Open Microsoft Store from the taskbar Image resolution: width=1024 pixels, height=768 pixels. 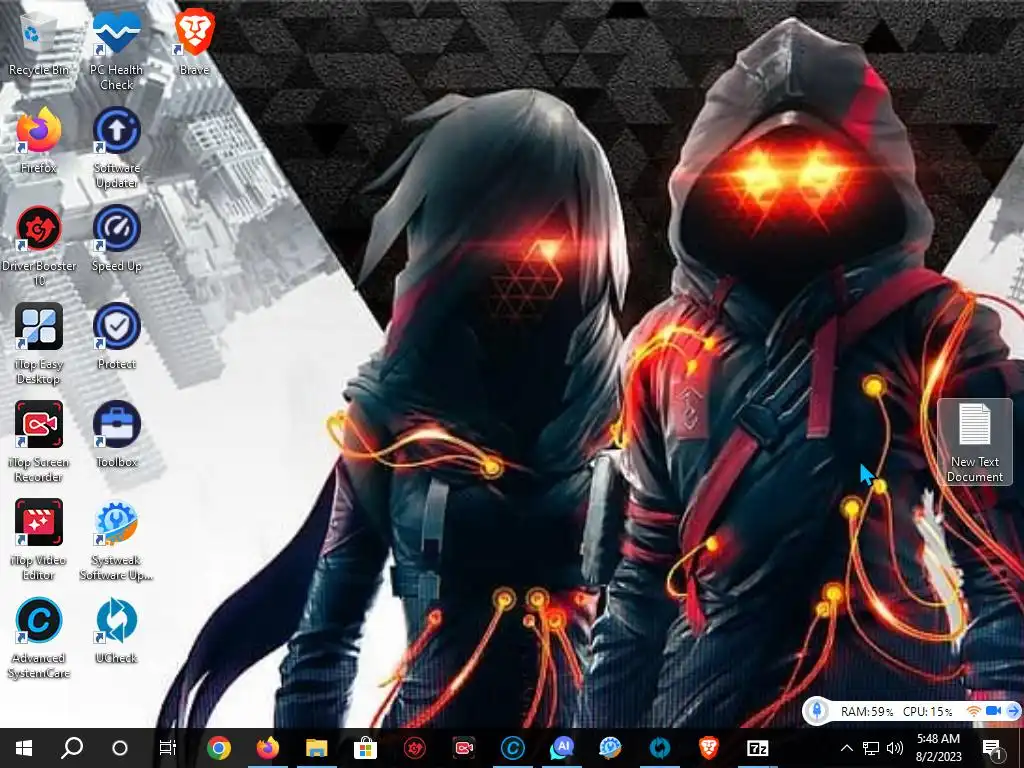(x=366, y=748)
